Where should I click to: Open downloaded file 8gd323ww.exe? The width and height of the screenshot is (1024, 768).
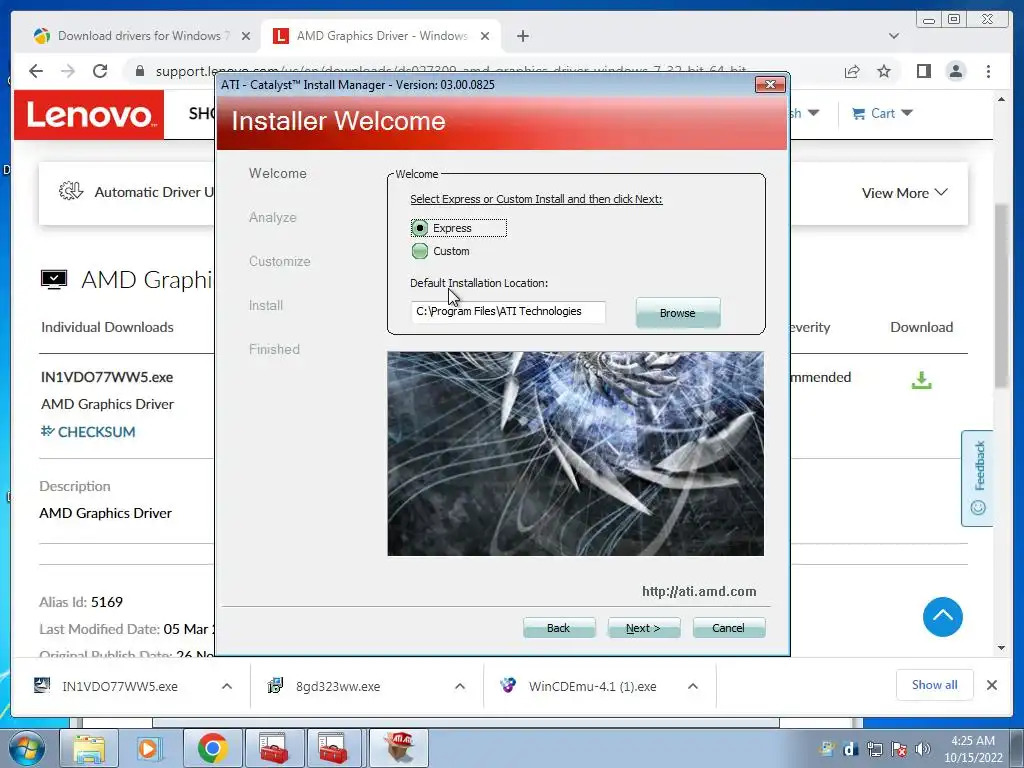(338, 686)
